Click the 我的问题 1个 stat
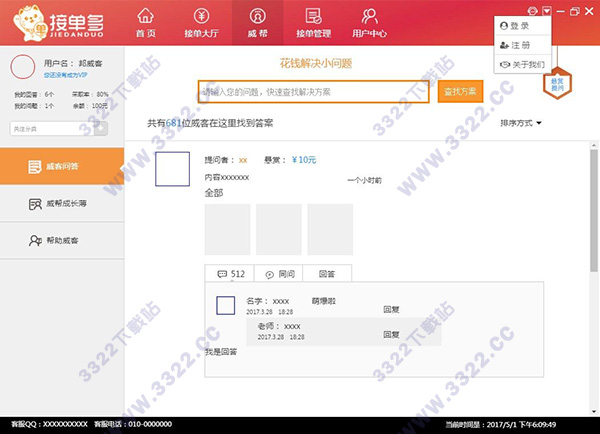Screen dimensions: 600x434 click(x=34, y=106)
